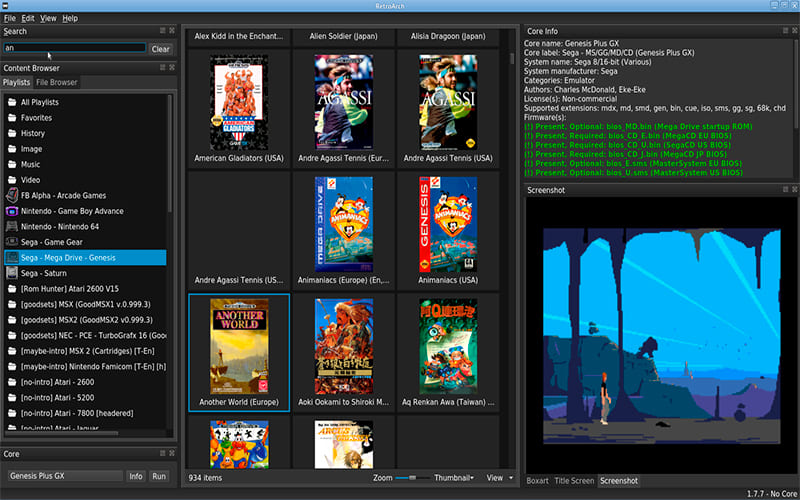
Task: Select the Game Boy Advance console icon
Action: [12, 211]
